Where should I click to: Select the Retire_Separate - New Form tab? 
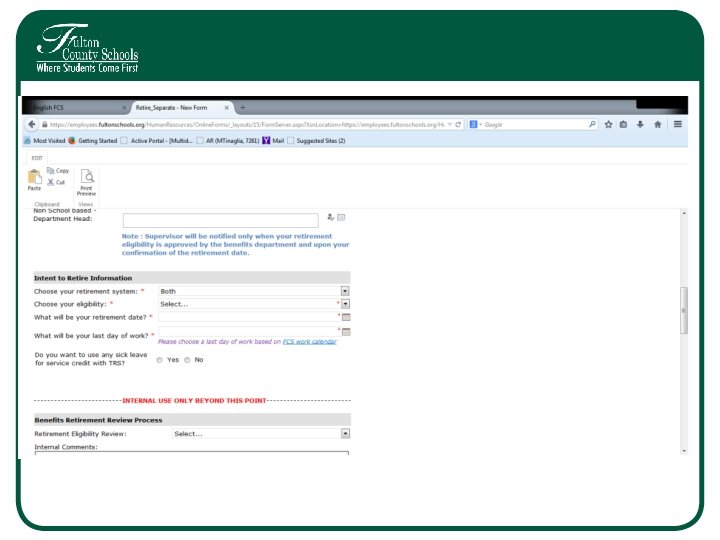[x=181, y=108]
